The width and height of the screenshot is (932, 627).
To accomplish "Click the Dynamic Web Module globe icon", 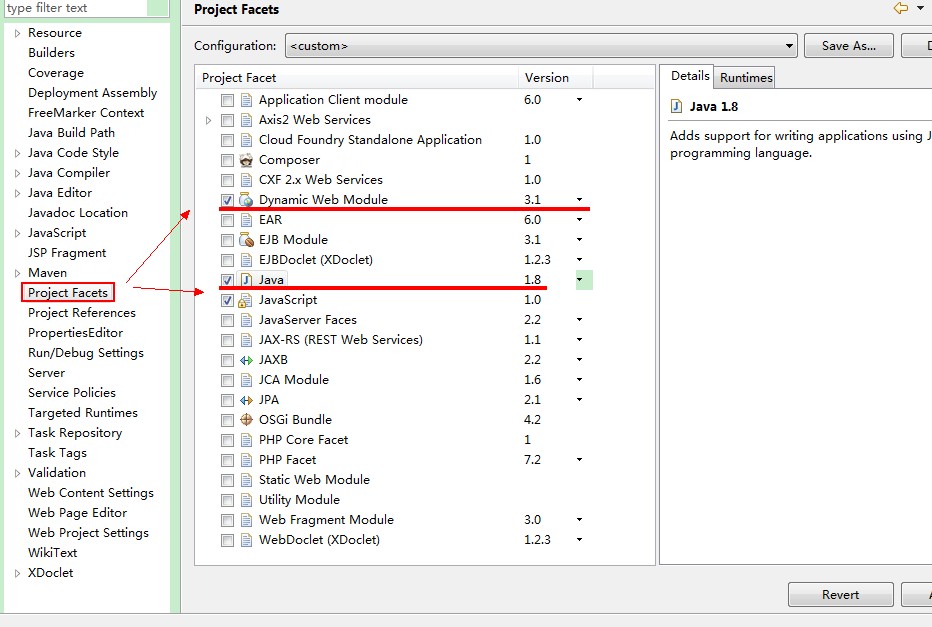I will [246, 200].
